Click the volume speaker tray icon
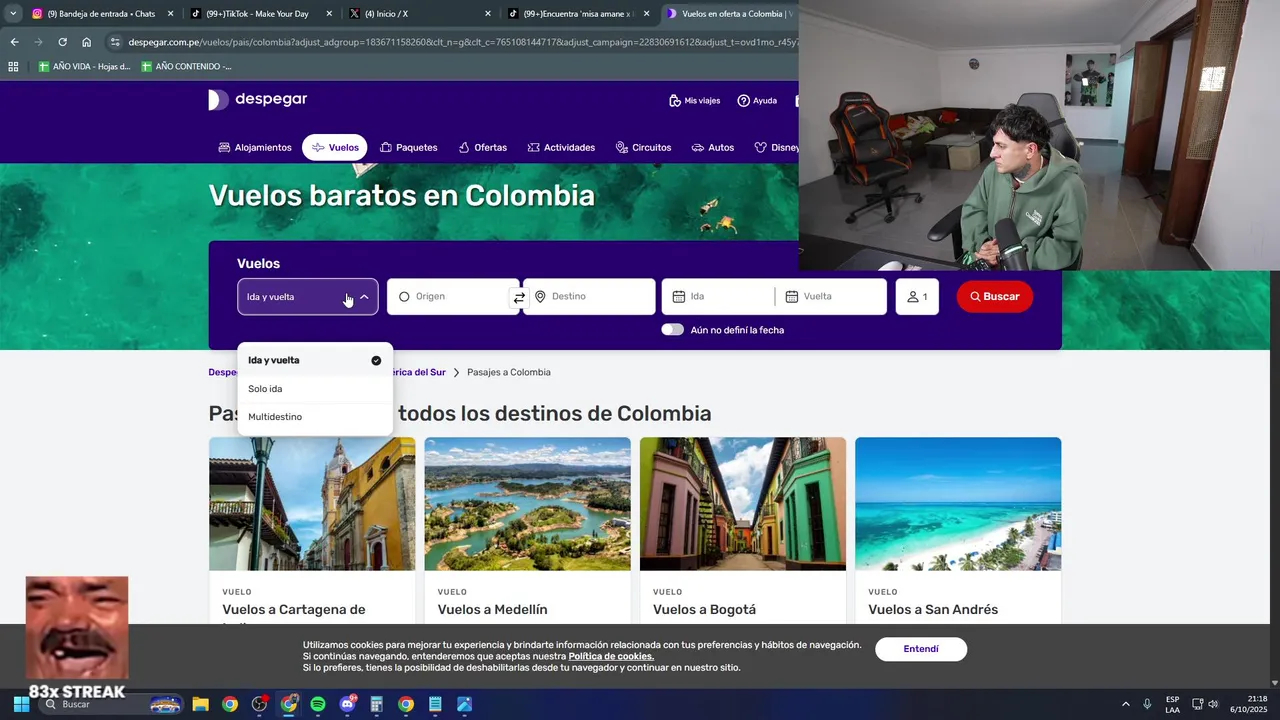Image resolution: width=1280 pixels, height=720 pixels. (x=1213, y=704)
